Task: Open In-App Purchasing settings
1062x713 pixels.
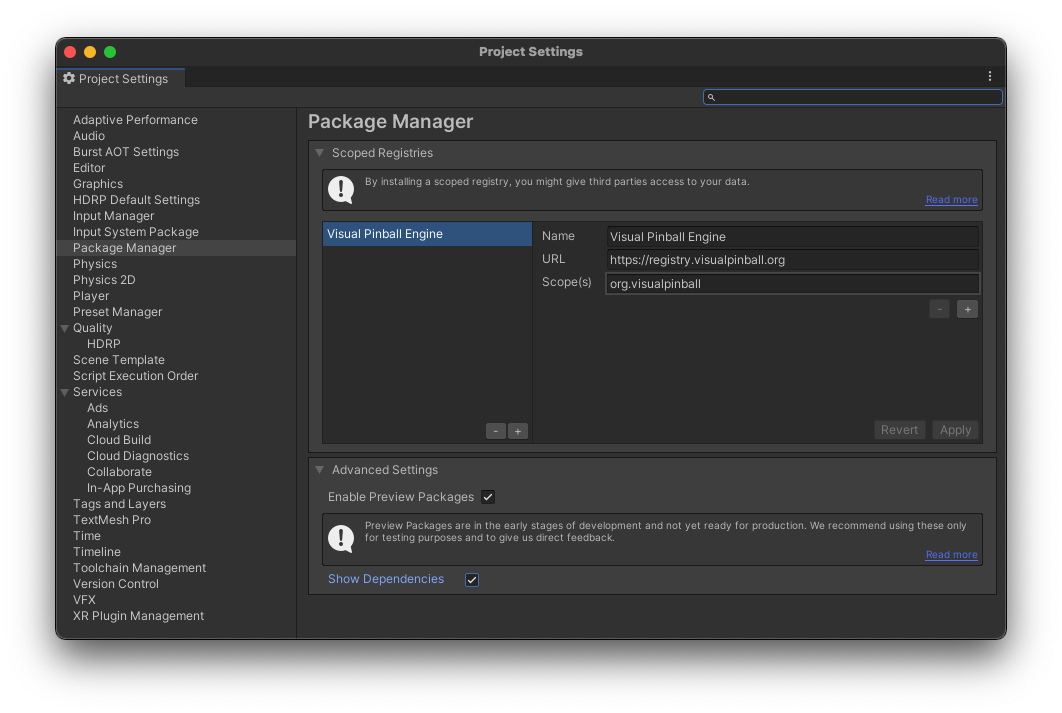Action: [x=139, y=488]
